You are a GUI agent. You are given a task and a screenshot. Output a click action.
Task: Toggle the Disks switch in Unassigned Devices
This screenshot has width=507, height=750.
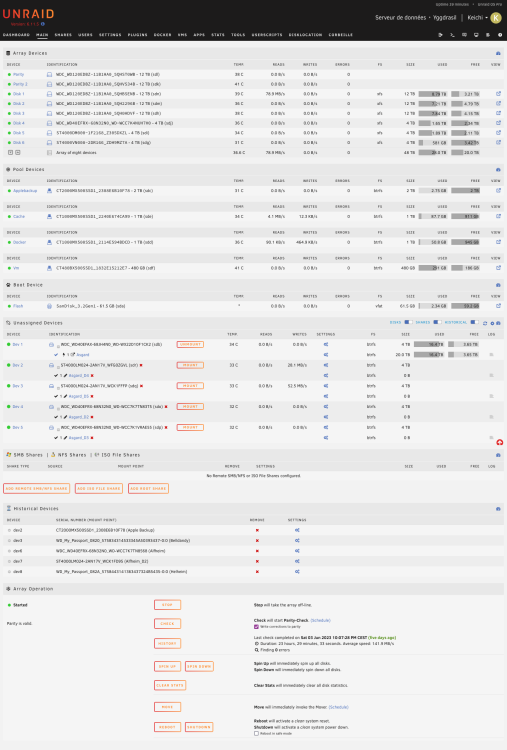click(408, 322)
